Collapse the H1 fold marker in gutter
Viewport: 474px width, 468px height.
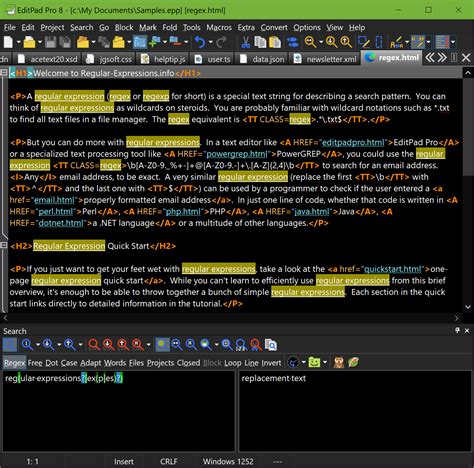(x=3, y=73)
